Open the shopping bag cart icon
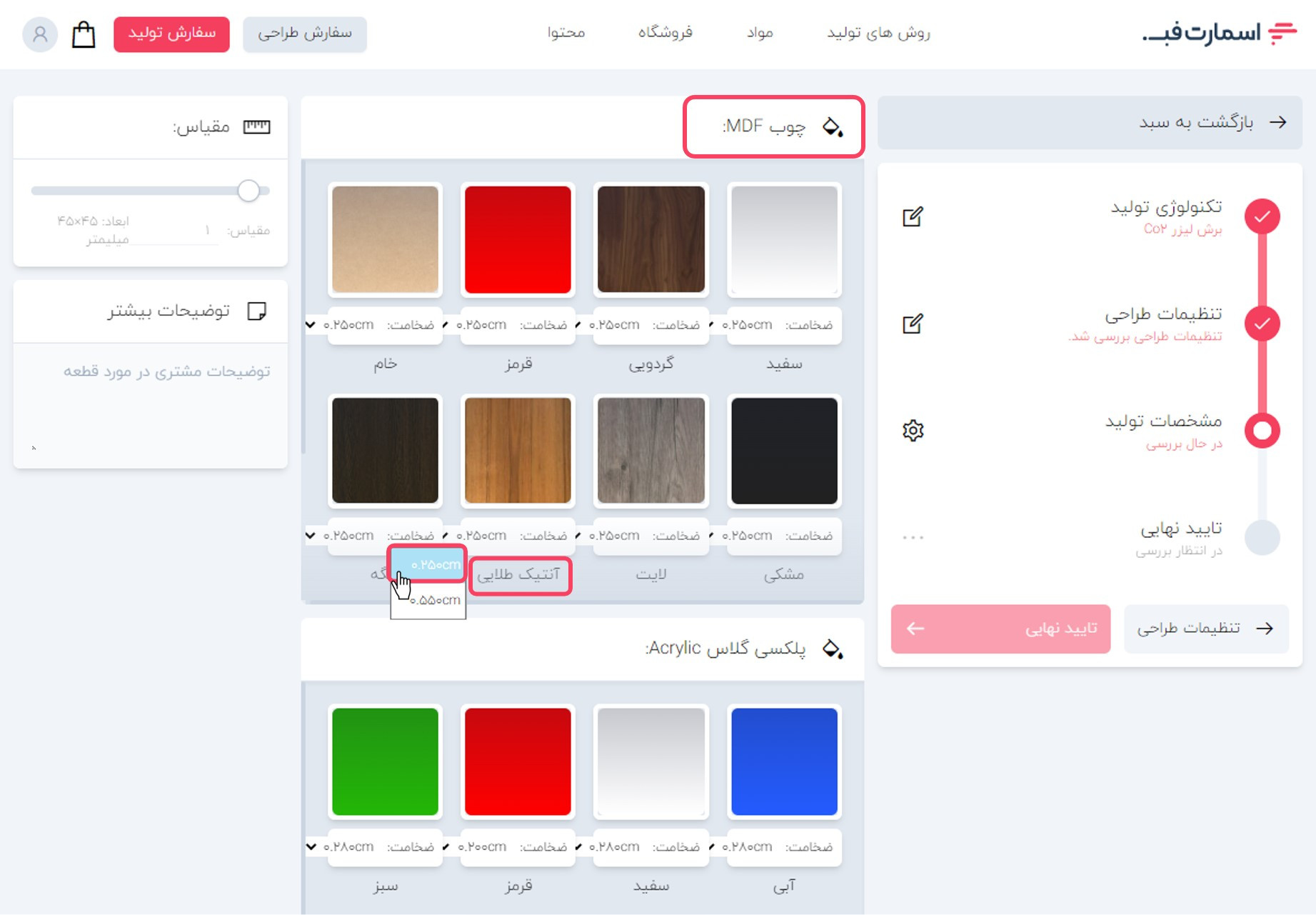The image size is (1316, 915). point(84,34)
